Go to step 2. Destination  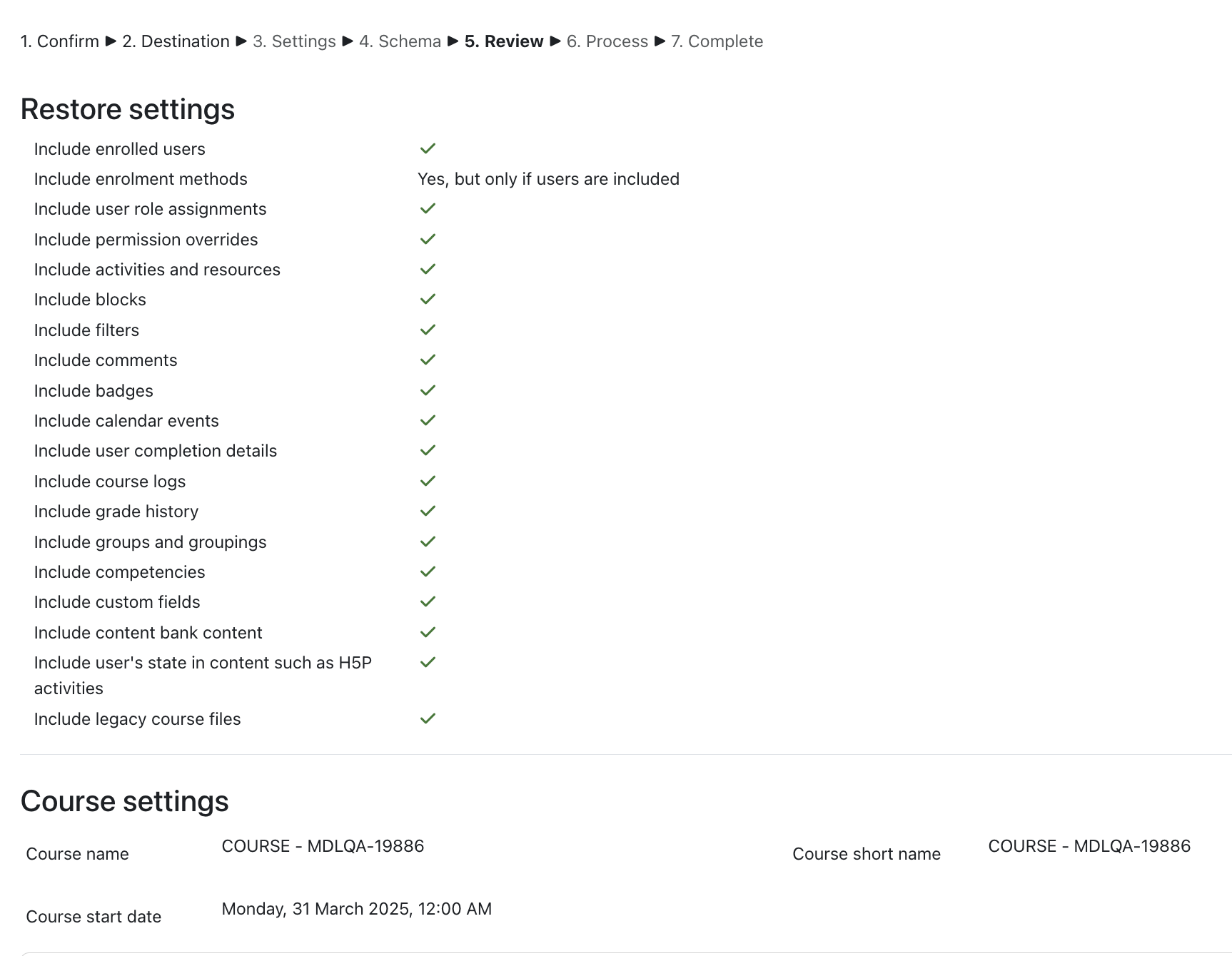[176, 41]
